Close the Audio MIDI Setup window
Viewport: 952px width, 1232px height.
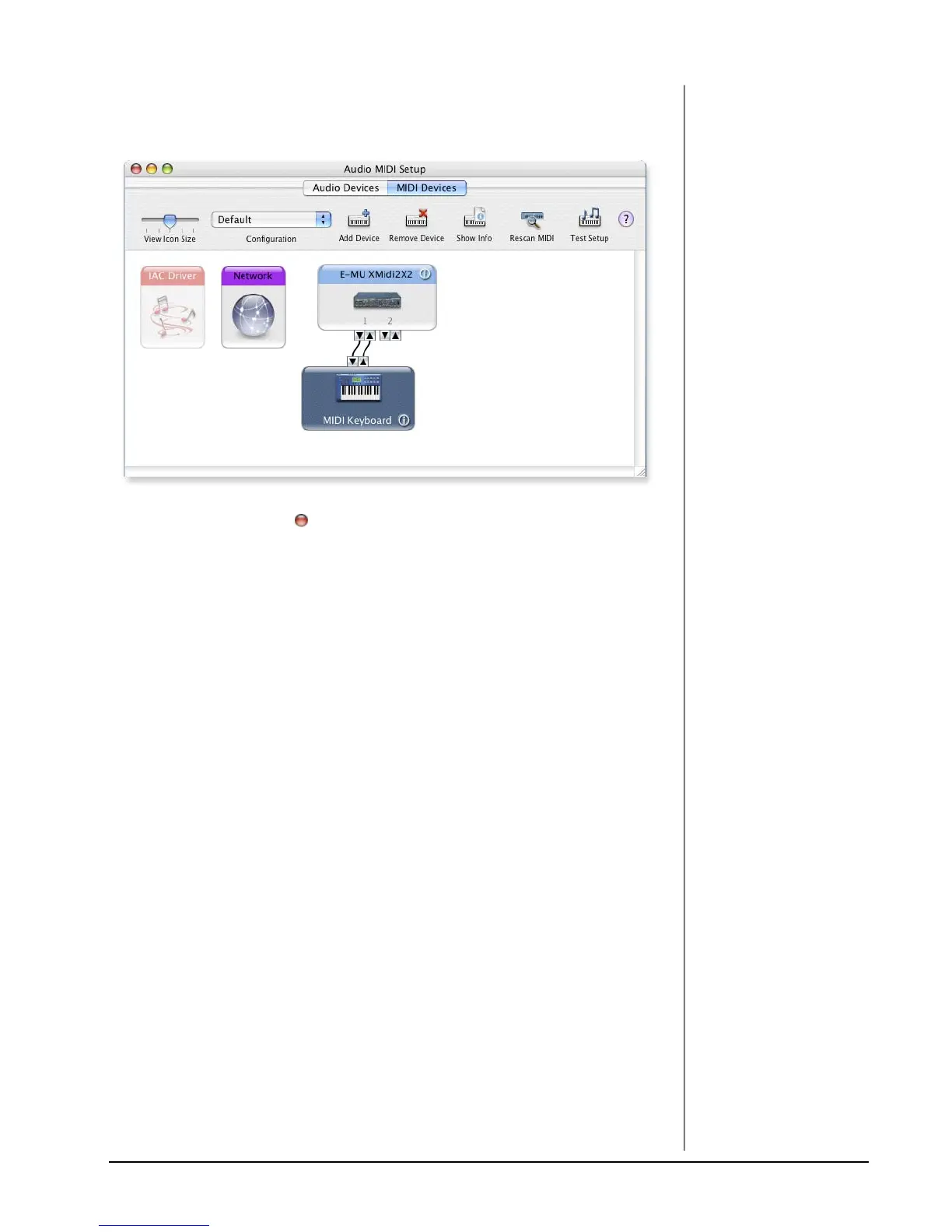[136, 169]
